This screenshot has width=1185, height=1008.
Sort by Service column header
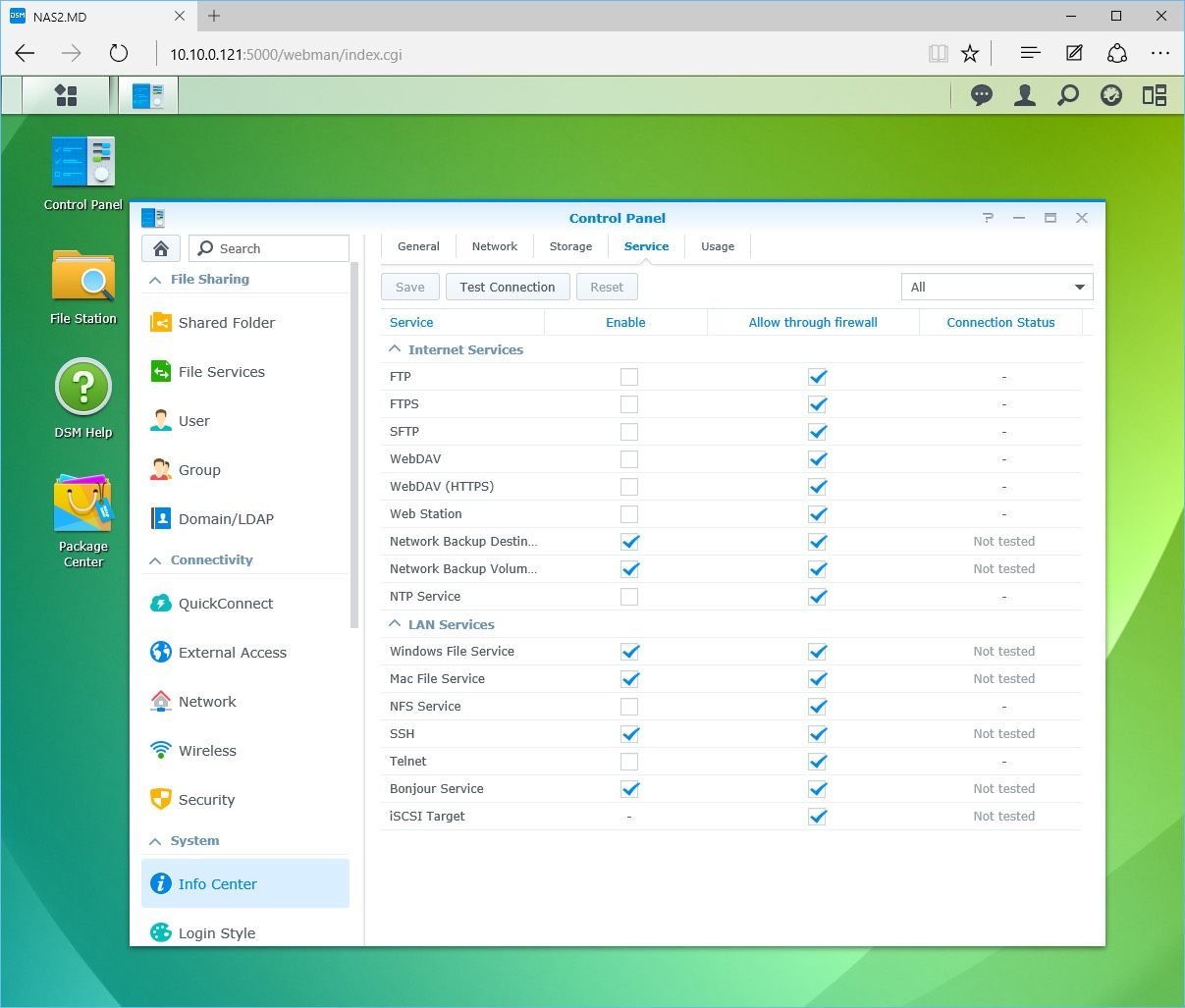461,322
